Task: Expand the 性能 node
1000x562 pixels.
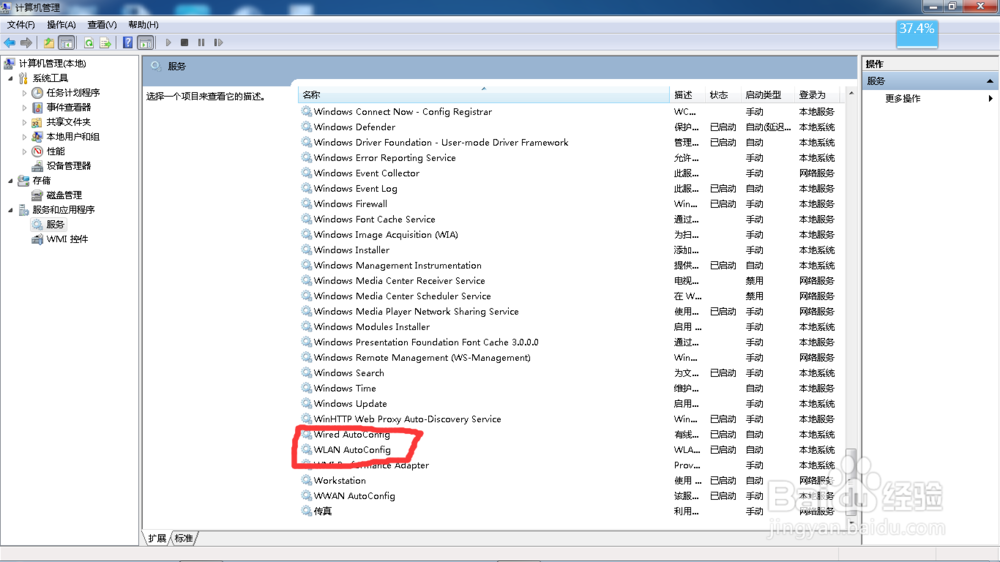Action: [24, 152]
